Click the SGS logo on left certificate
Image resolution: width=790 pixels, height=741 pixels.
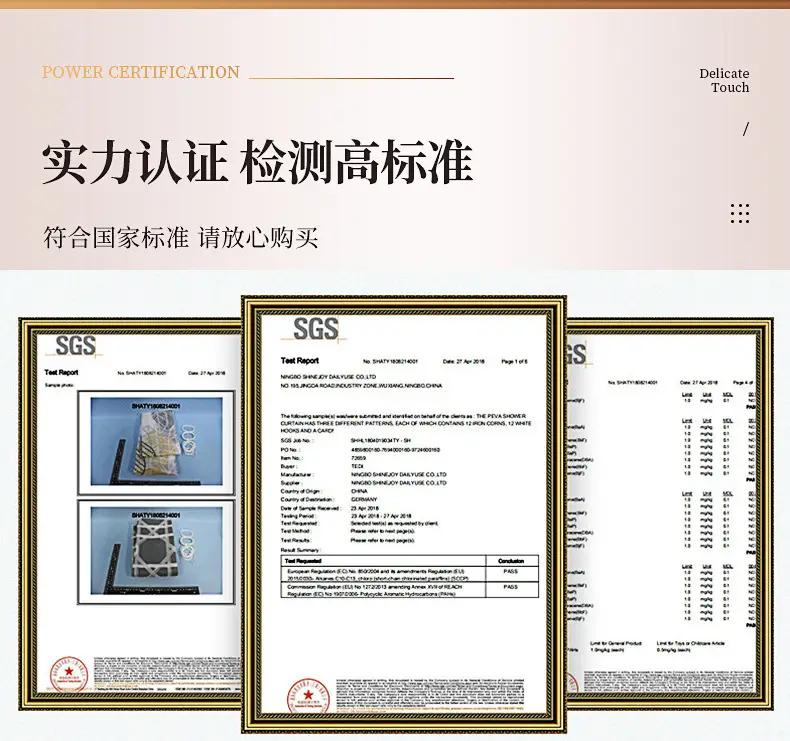tap(76, 346)
